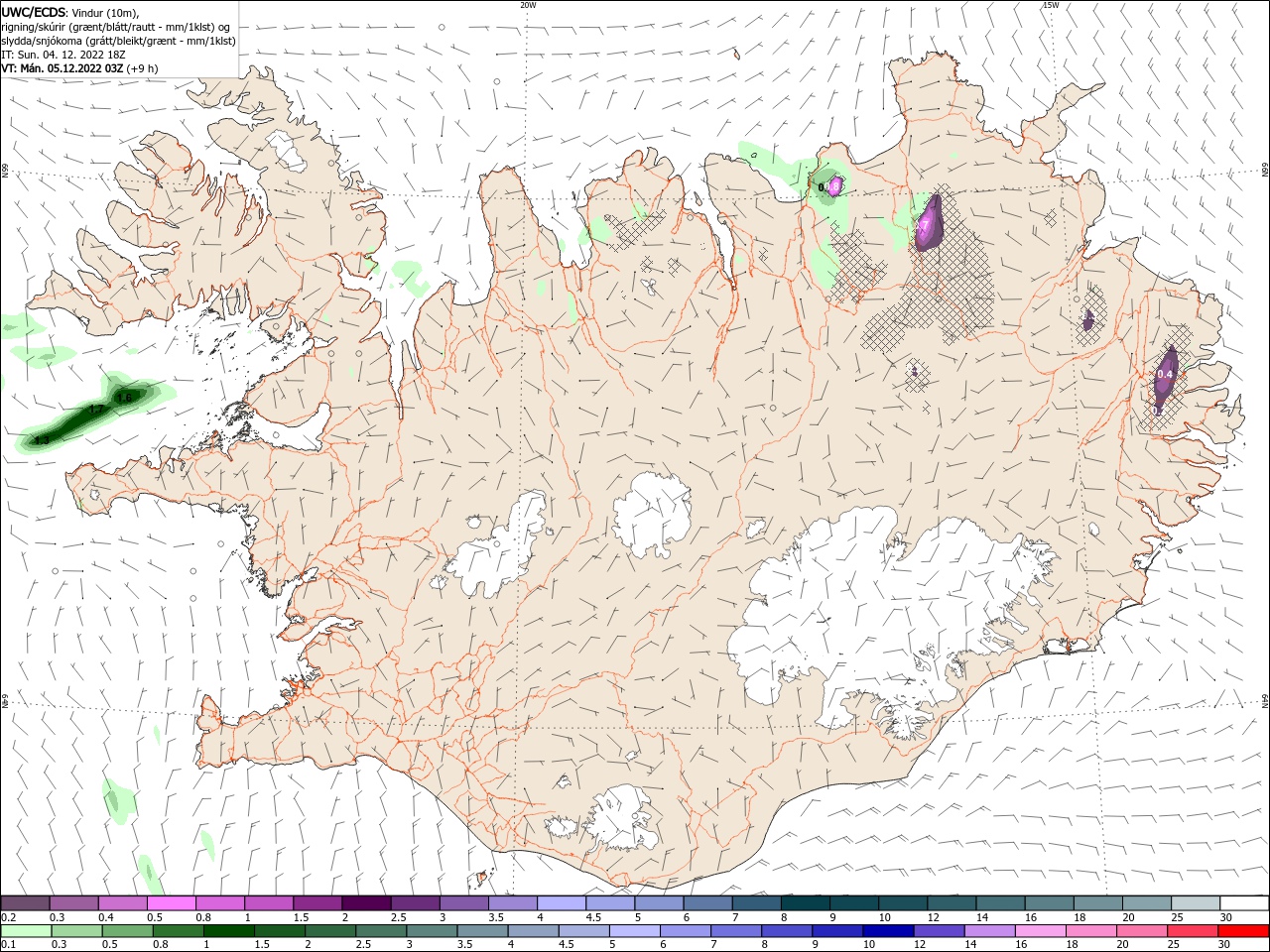Click the purple swatch labeled 1.5 in the upper scale
This screenshot has width=1270, height=952.
tap(317, 903)
